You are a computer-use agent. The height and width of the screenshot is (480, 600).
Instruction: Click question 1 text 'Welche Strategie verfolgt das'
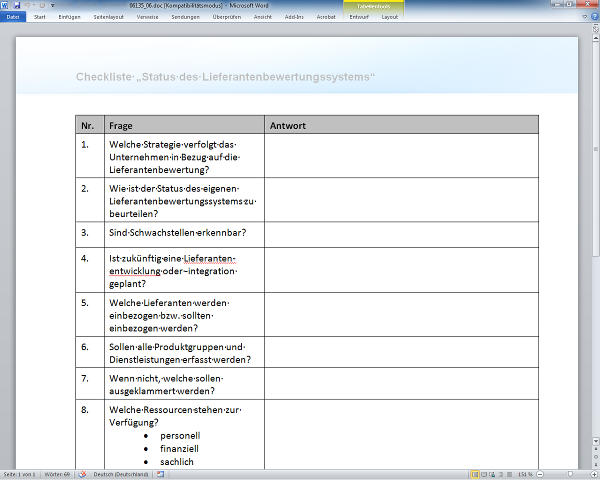point(173,145)
